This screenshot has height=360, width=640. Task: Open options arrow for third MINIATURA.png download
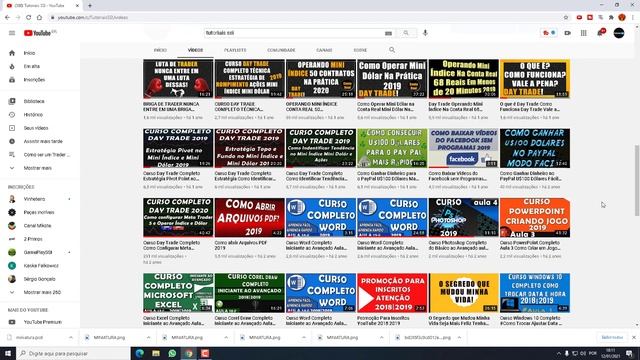[304, 338]
